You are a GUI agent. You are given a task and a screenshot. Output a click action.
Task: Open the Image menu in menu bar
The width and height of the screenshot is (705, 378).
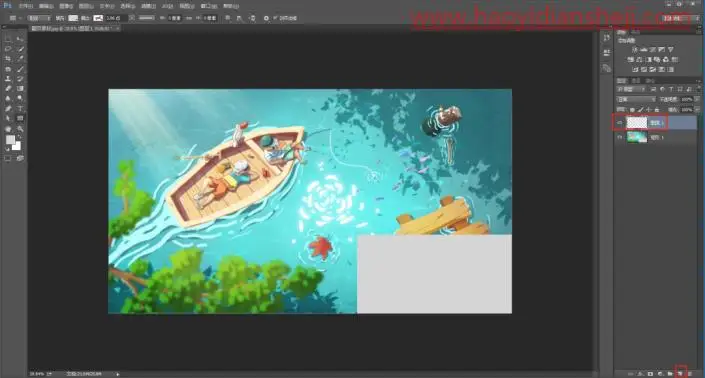point(66,6)
